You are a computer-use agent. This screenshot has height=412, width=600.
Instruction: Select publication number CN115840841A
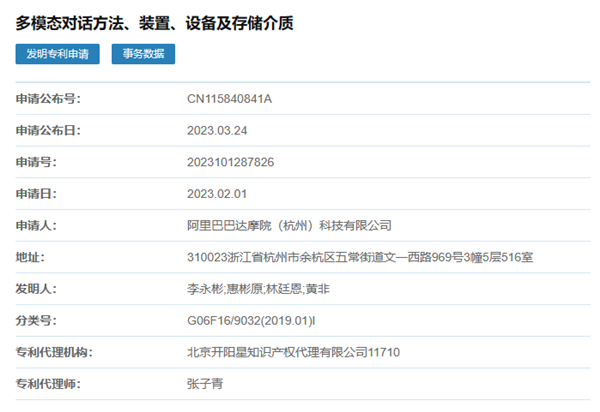point(230,99)
